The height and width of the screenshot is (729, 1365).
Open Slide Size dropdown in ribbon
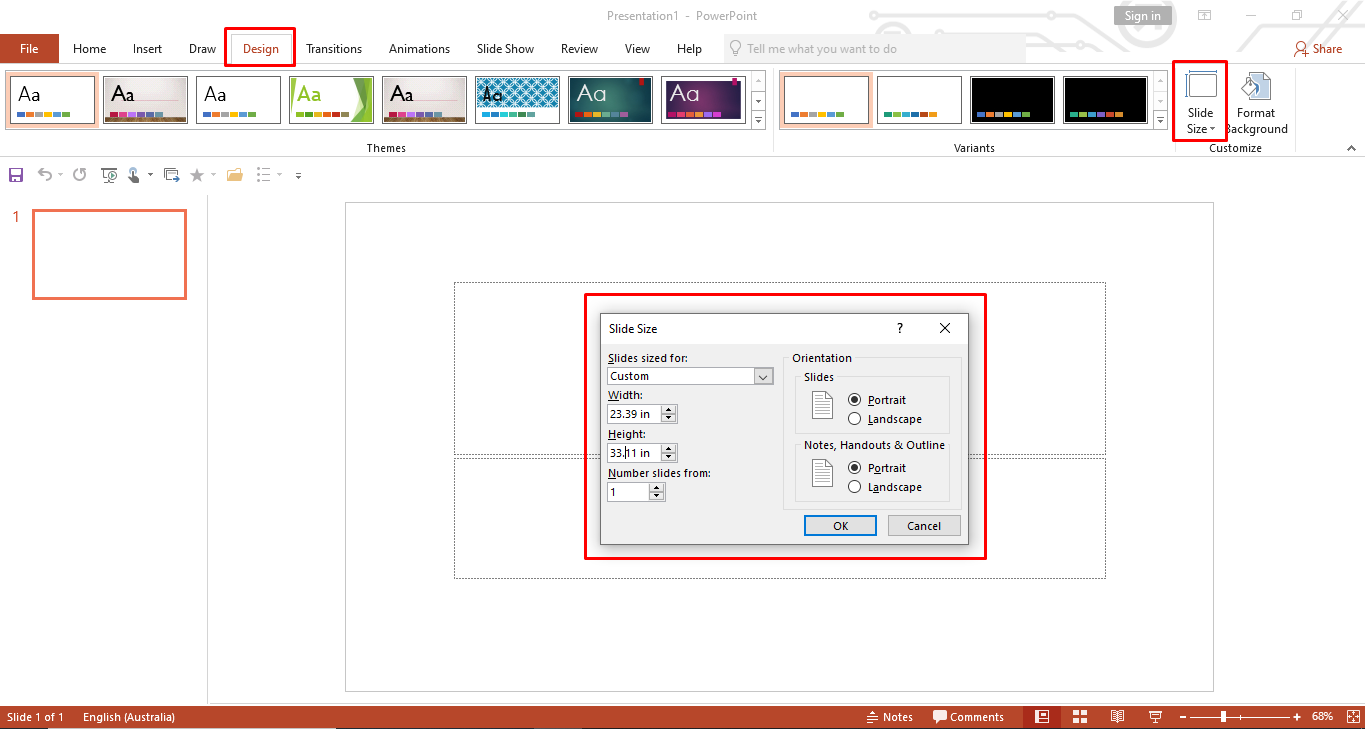pyautogui.click(x=1200, y=102)
